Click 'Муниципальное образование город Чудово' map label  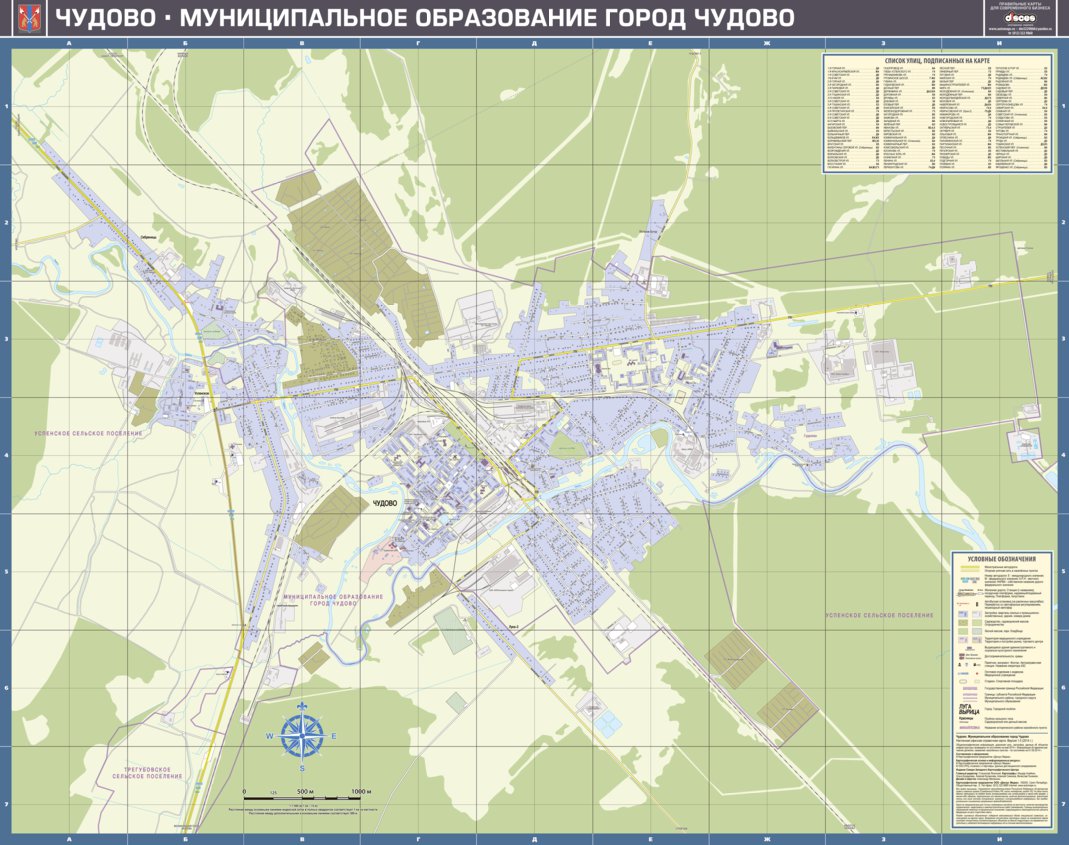(334, 600)
